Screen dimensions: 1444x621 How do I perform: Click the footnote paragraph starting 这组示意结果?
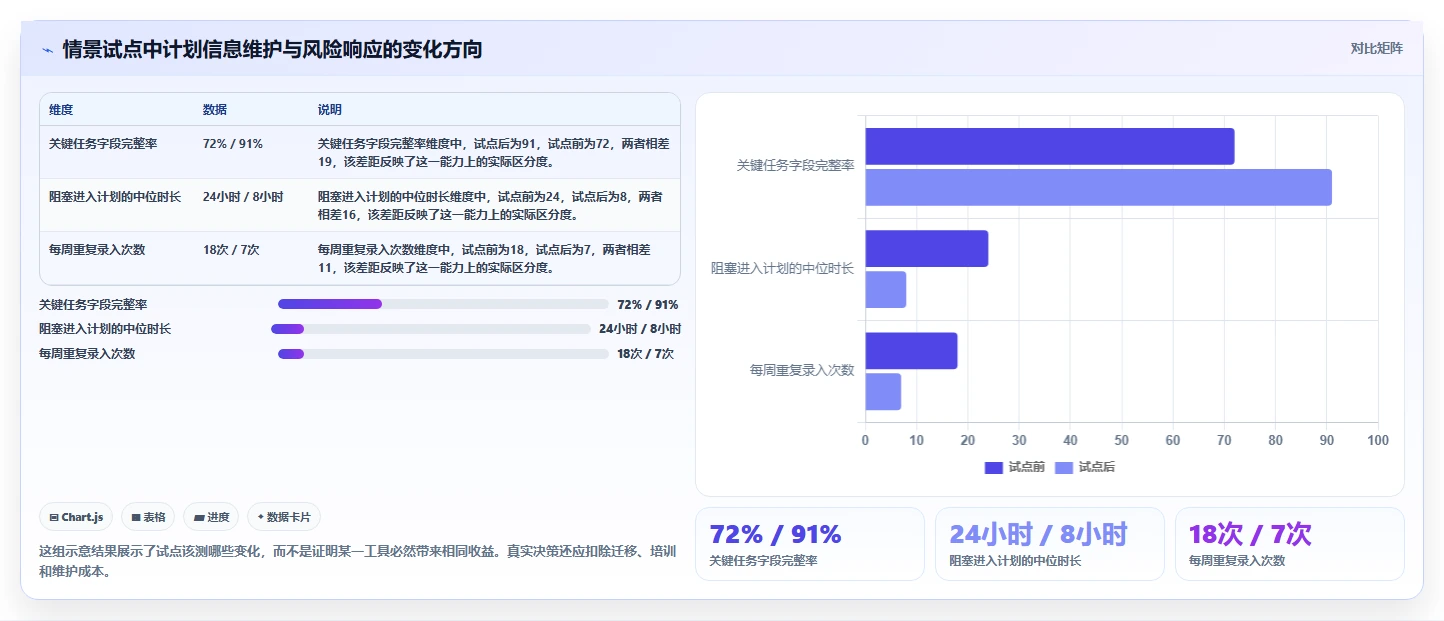coord(357,561)
